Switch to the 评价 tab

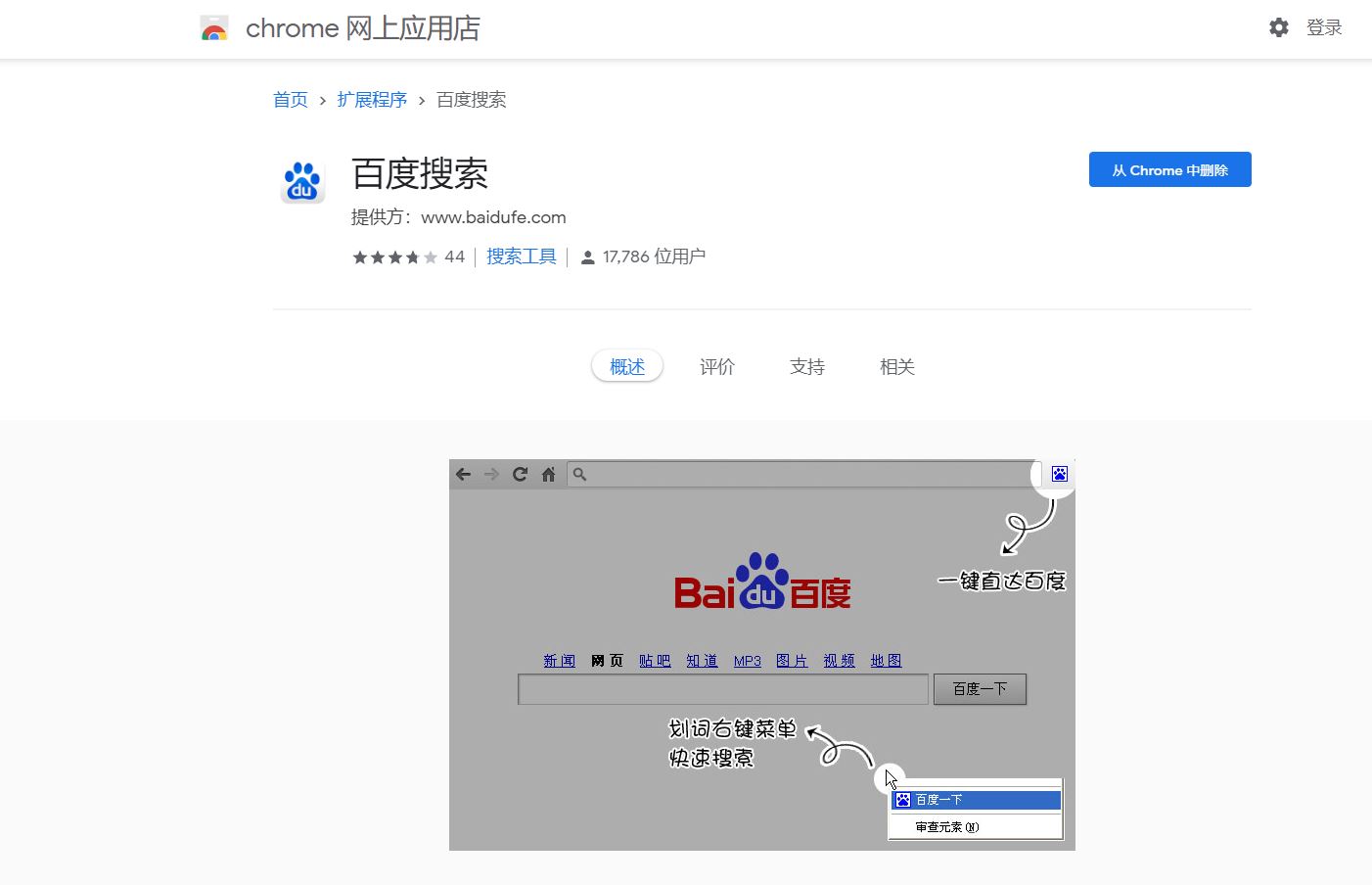point(717,366)
